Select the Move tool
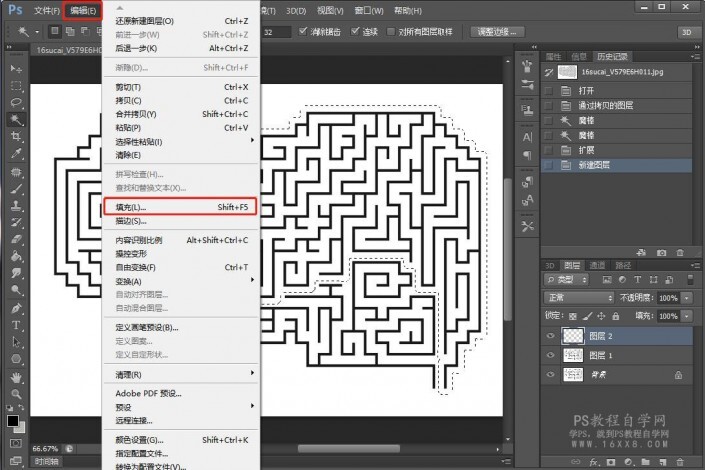705x470 pixels. (x=16, y=67)
